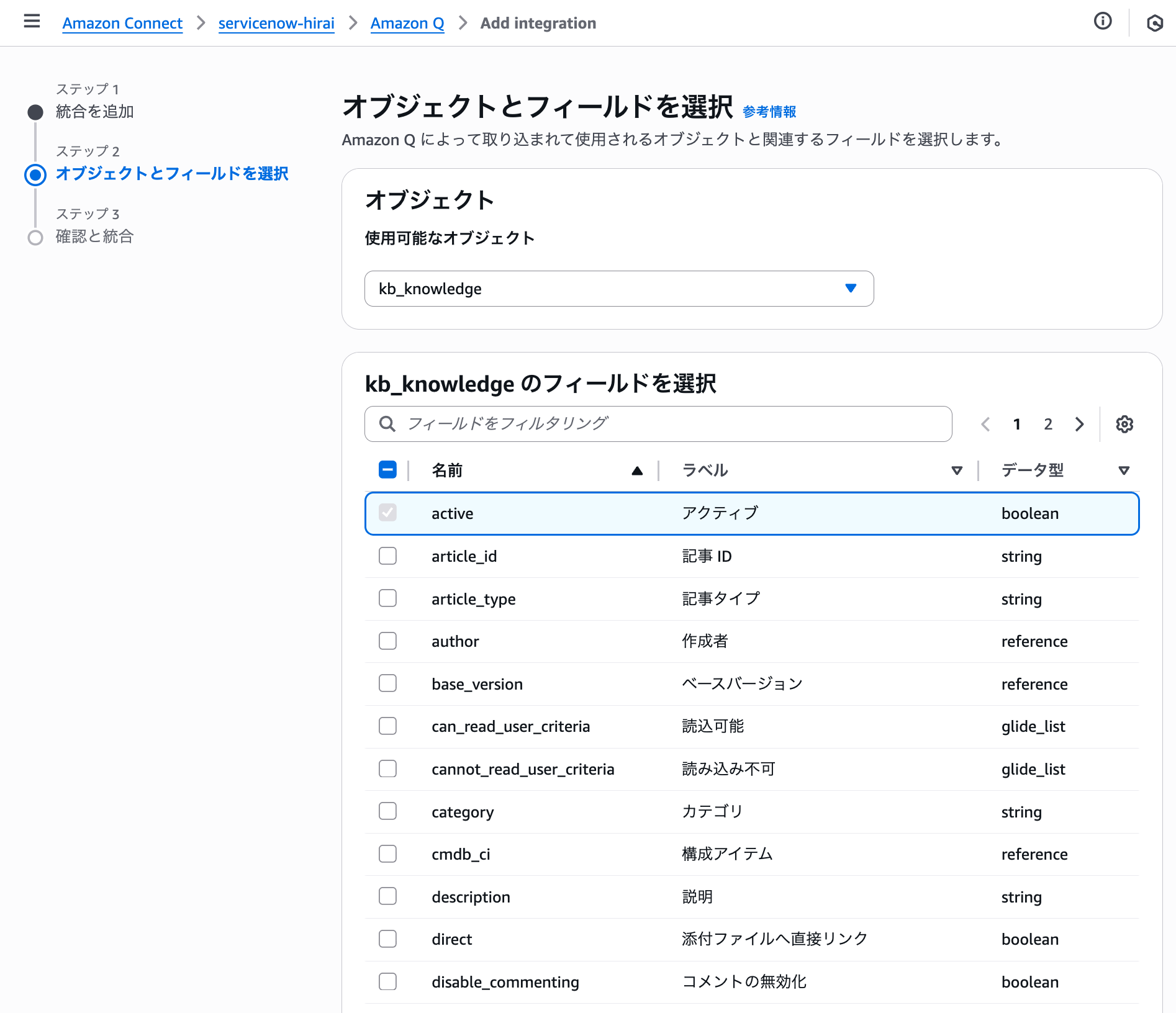Click the magnifier in the field filter box
Image resolution: width=1176 pixels, height=1013 pixels.
(x=387, y=423)
